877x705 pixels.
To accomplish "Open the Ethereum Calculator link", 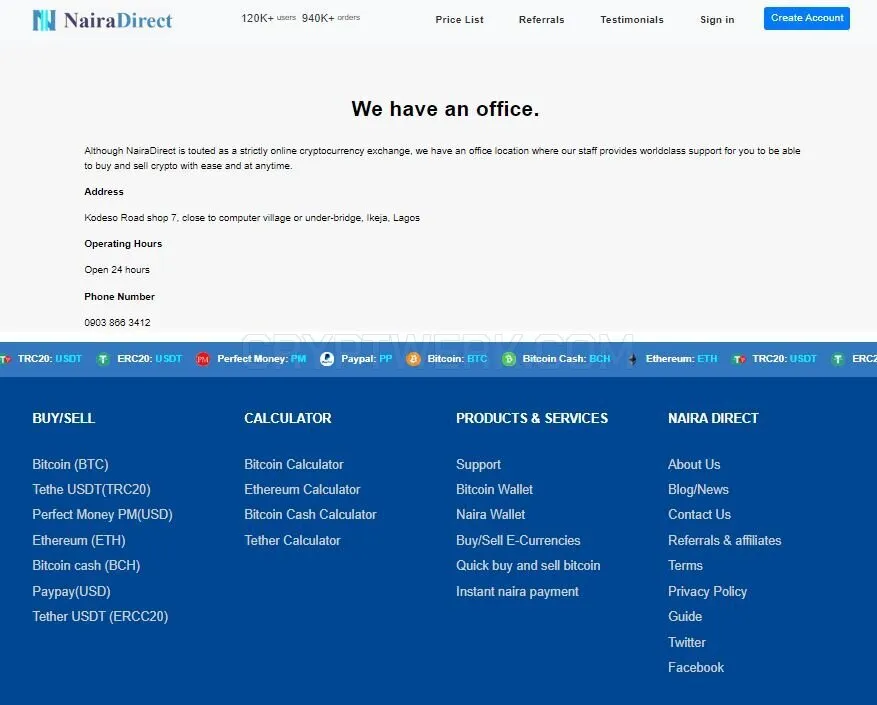I will (x=302, y=490).
